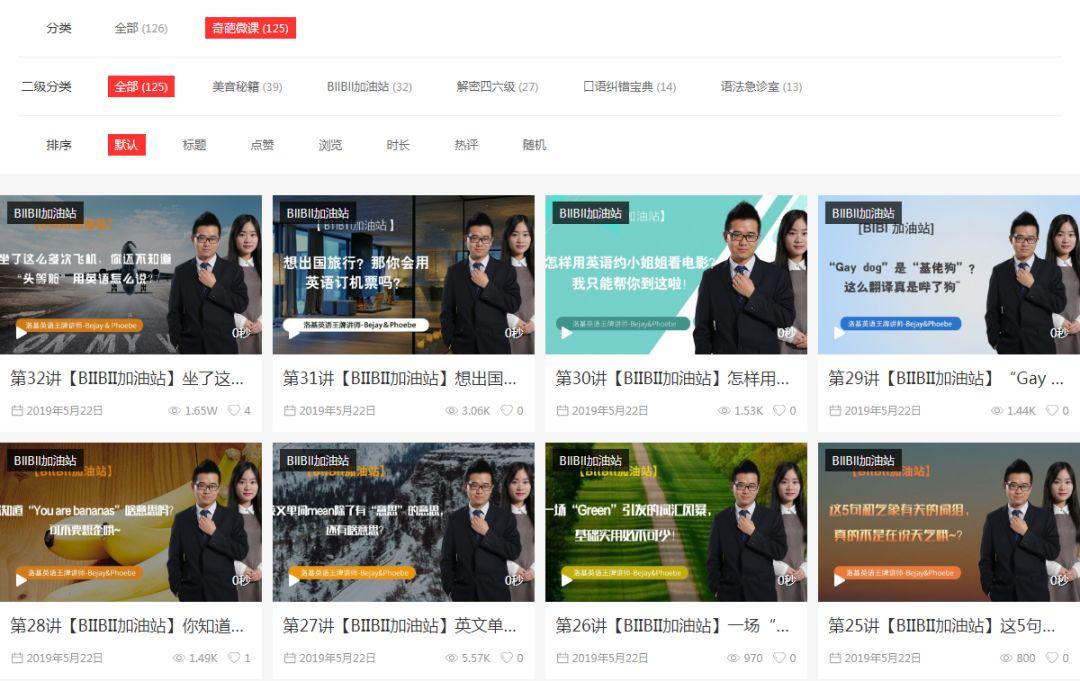Filter by 口语纠错宝典 (14)

[x=630, y=87]
